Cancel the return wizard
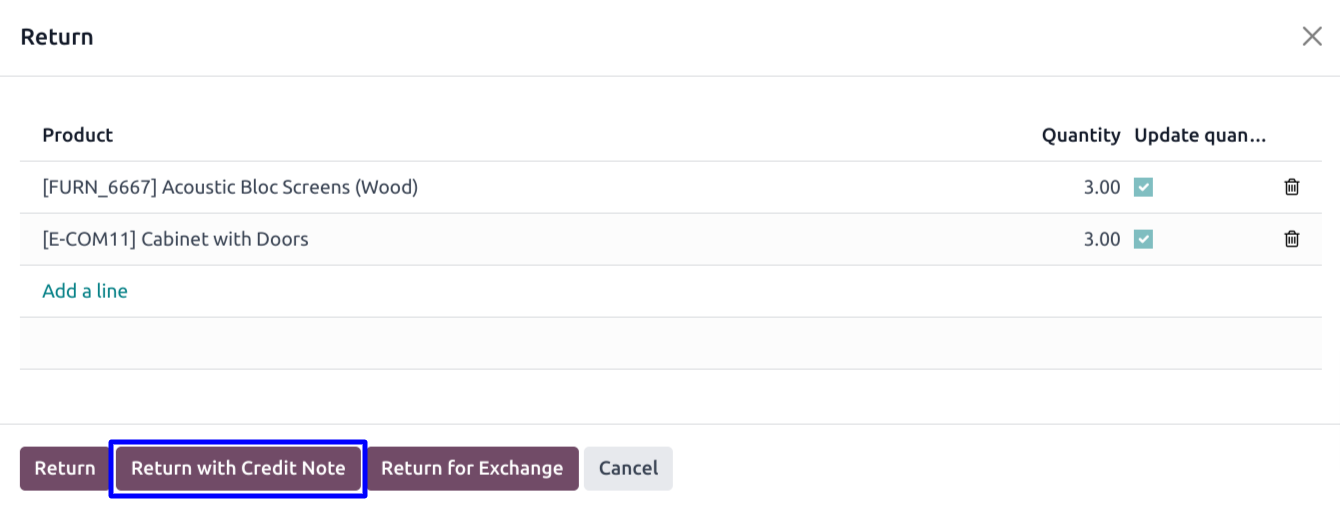 pyautogui.click(x=628, y=468)
